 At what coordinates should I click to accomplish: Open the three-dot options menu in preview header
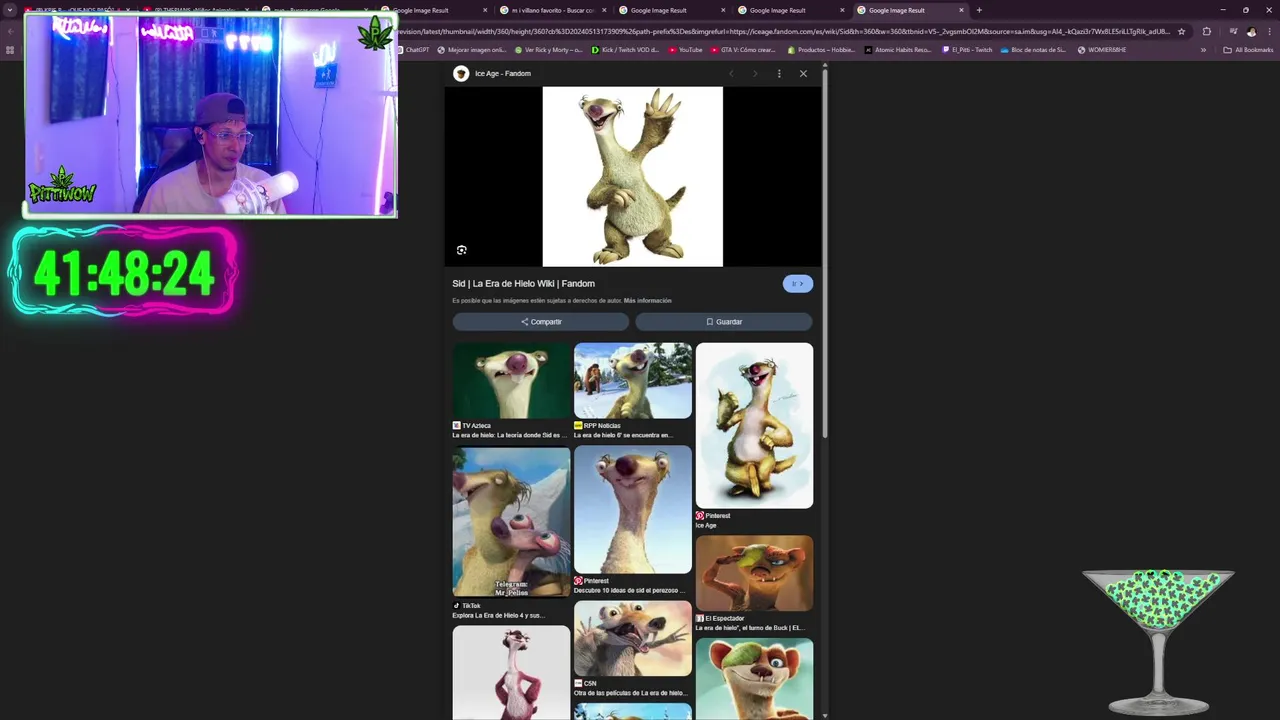click(x=779, y=73)
